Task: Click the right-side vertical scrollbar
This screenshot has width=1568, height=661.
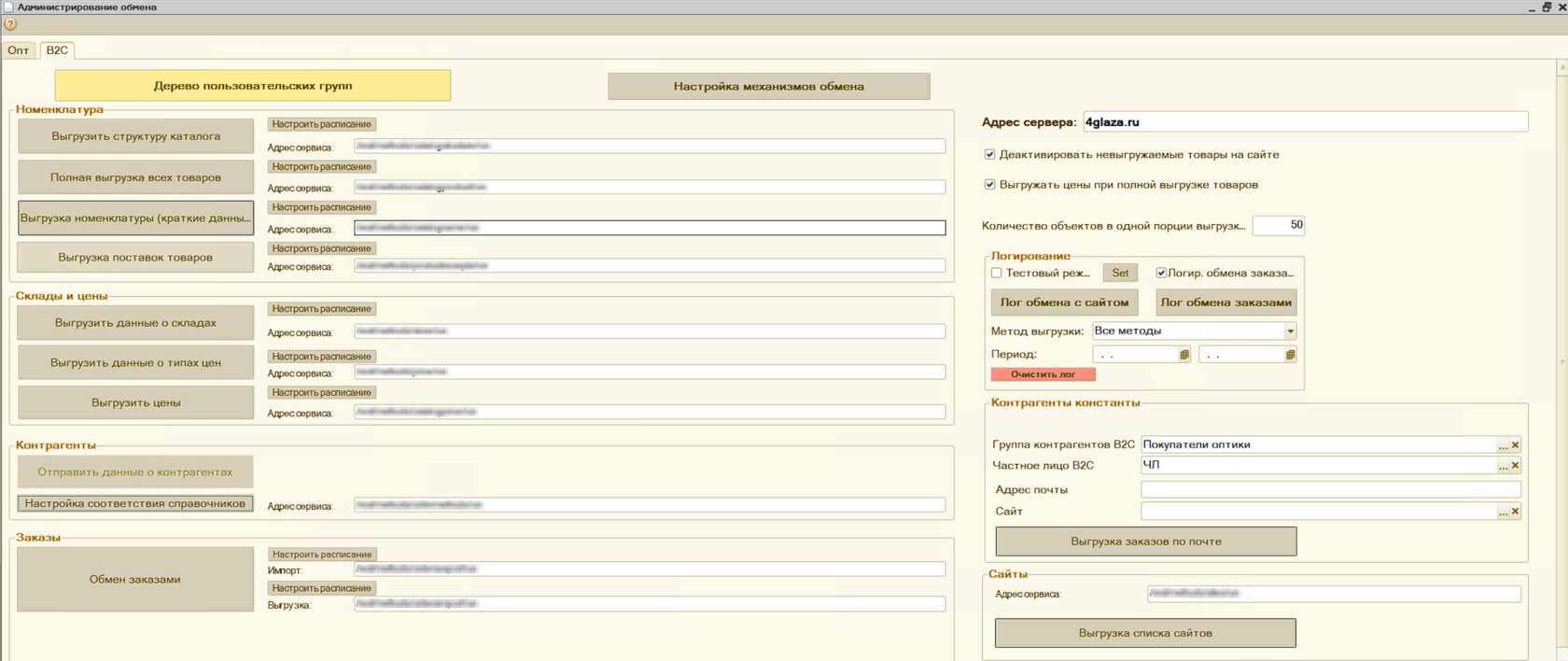Action: point(1561,360)
